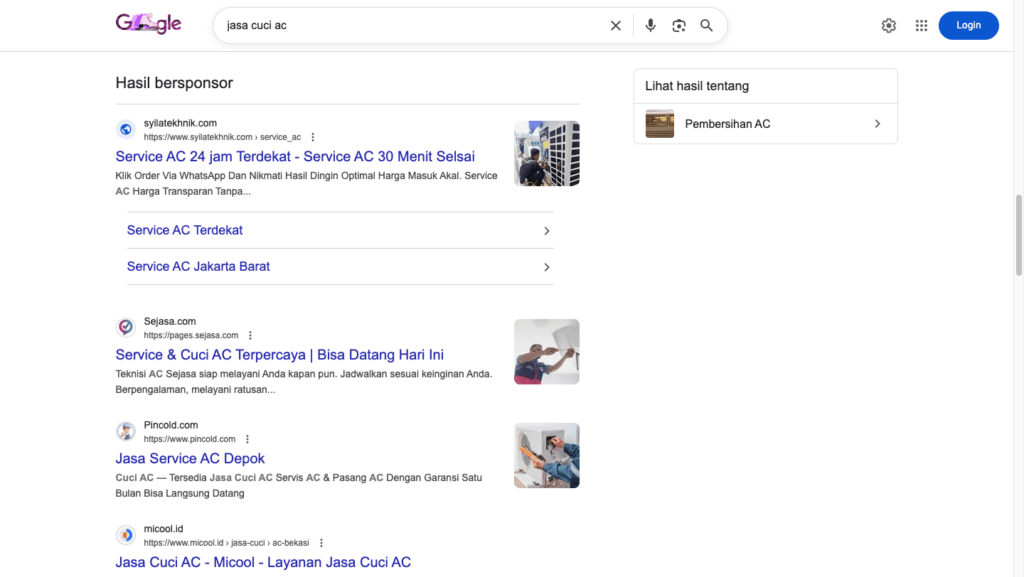Viewport: 1024px width, 577px height.
Task: Click syilatekhnik.com site name text
Action: coord(180,123)
